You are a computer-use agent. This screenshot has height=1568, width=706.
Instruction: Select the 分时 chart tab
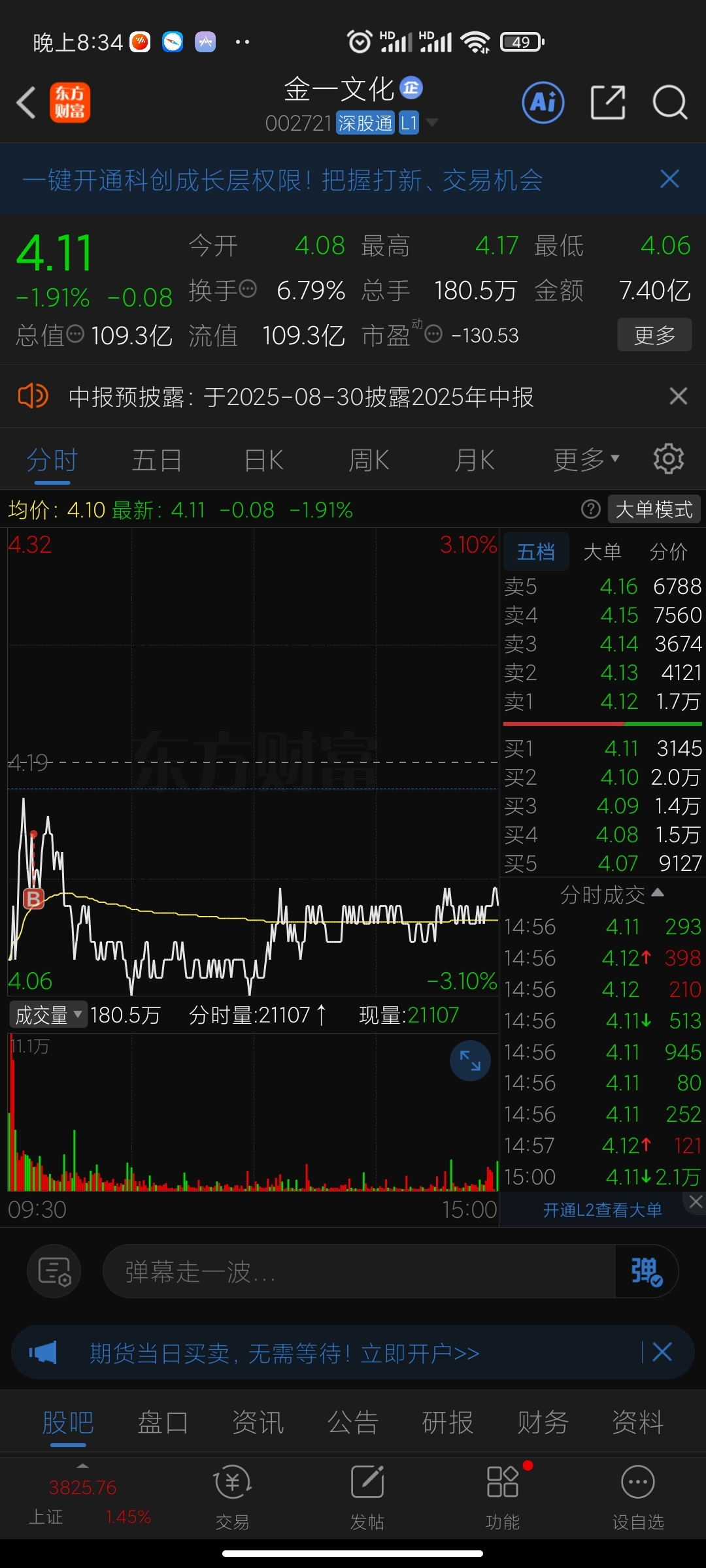52,461
